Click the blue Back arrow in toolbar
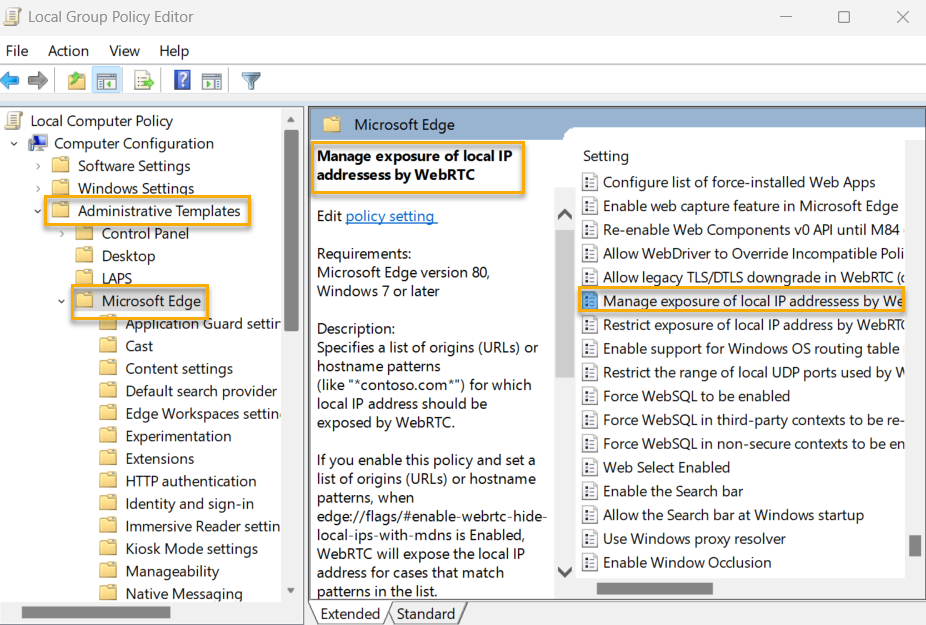This screenshot has height=625, width=926. coord(11,80)
